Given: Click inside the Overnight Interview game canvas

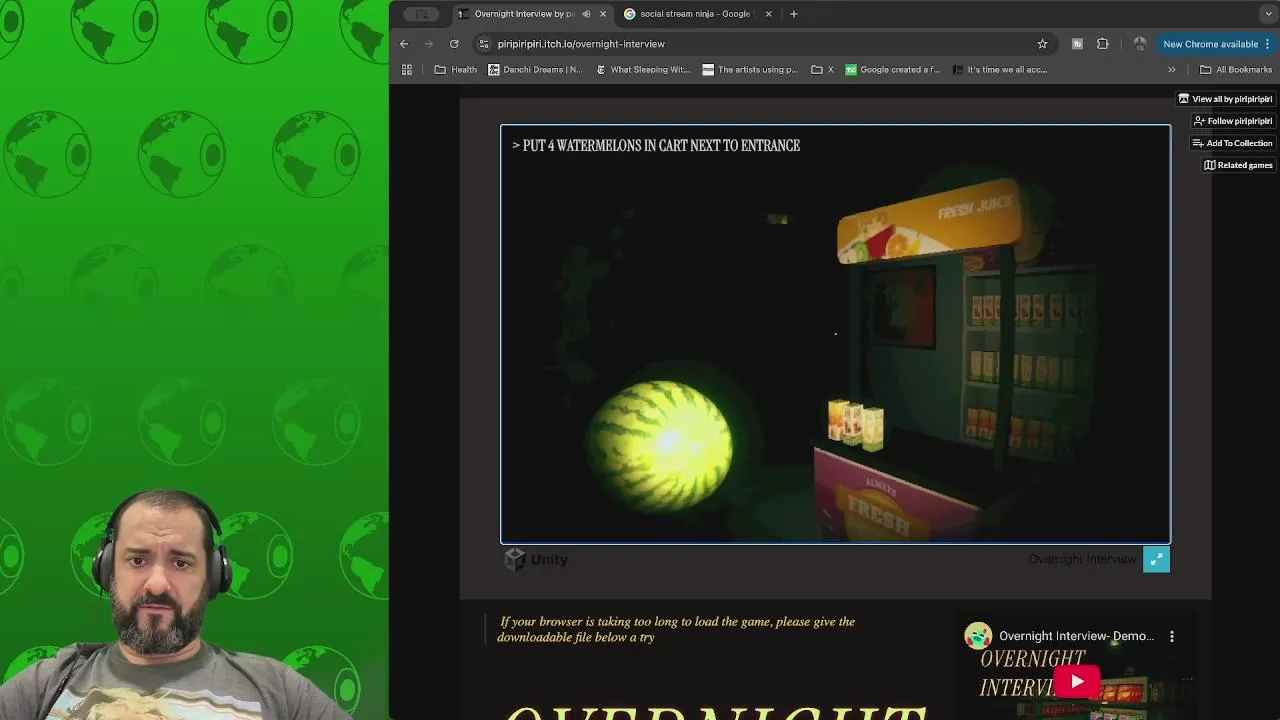Looking at the screenshot, I should coord(835,334).
